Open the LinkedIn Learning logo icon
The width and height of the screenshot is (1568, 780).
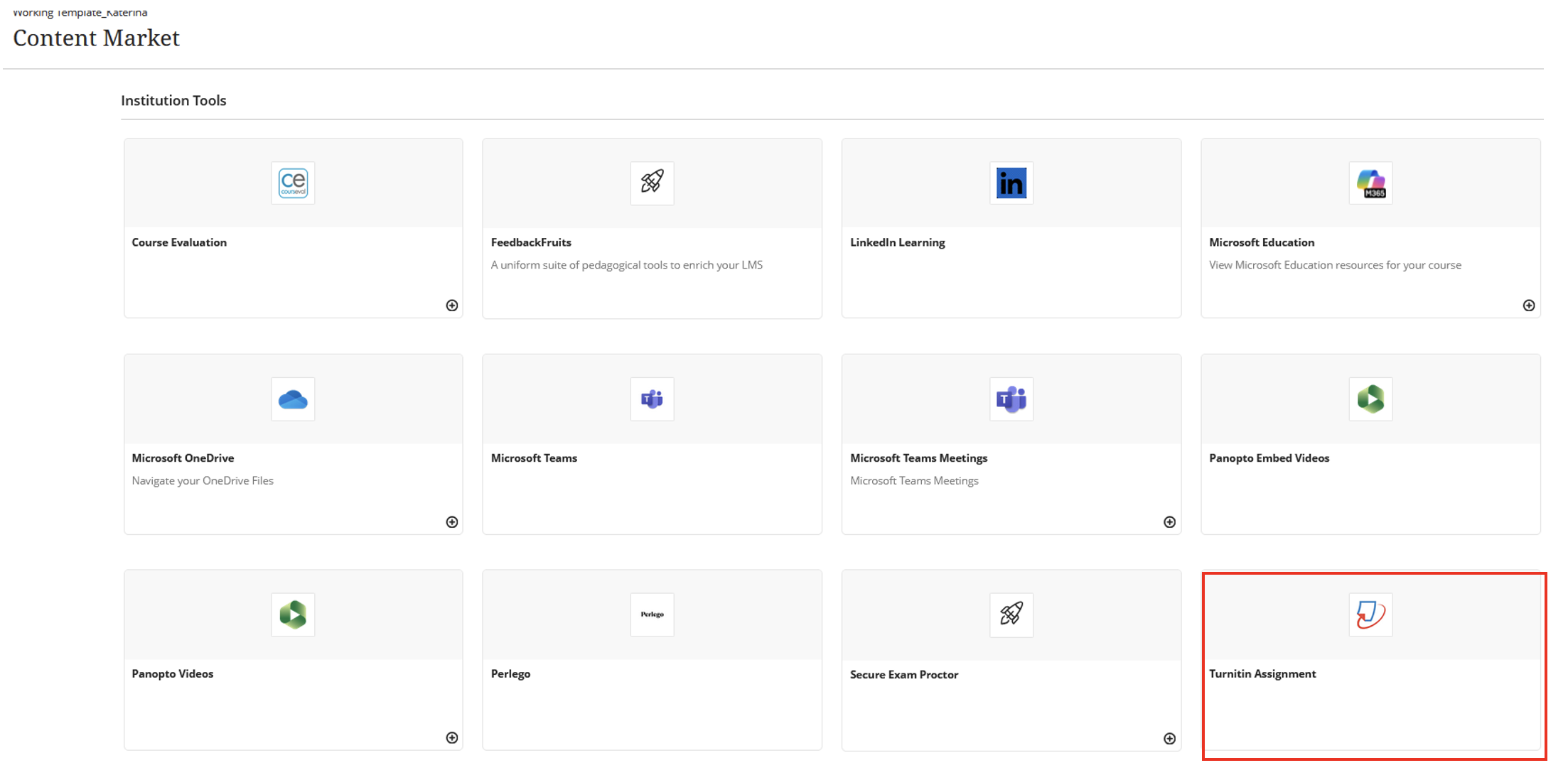pos(1011,183)
